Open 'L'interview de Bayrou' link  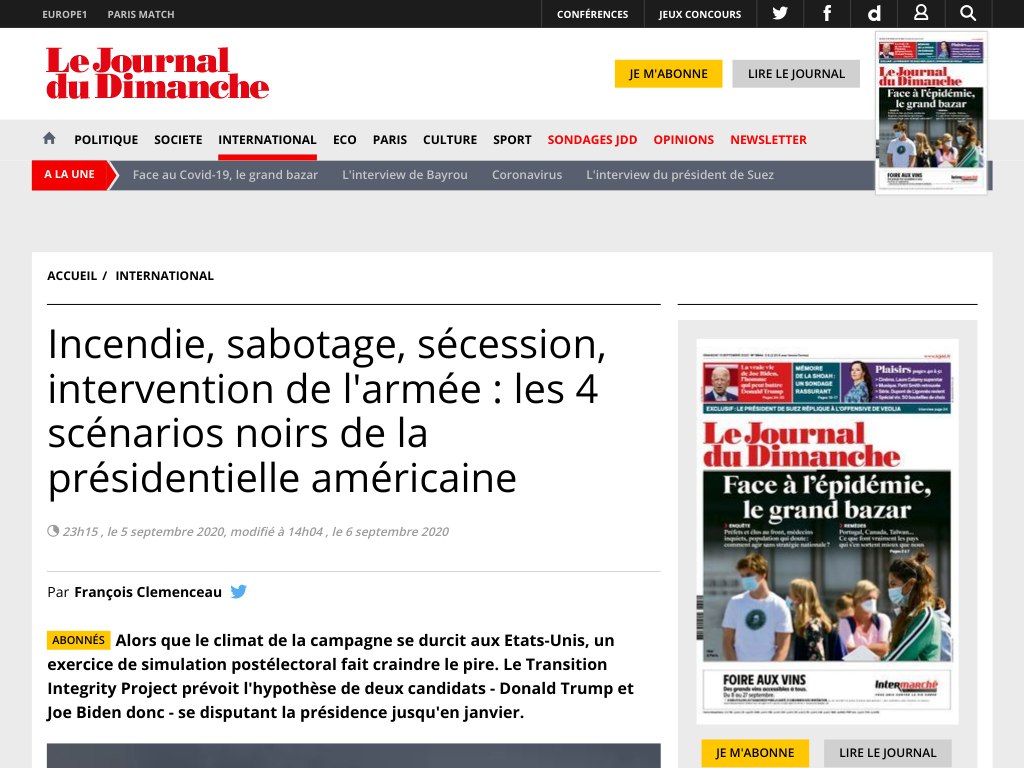(x=405, y=174)
